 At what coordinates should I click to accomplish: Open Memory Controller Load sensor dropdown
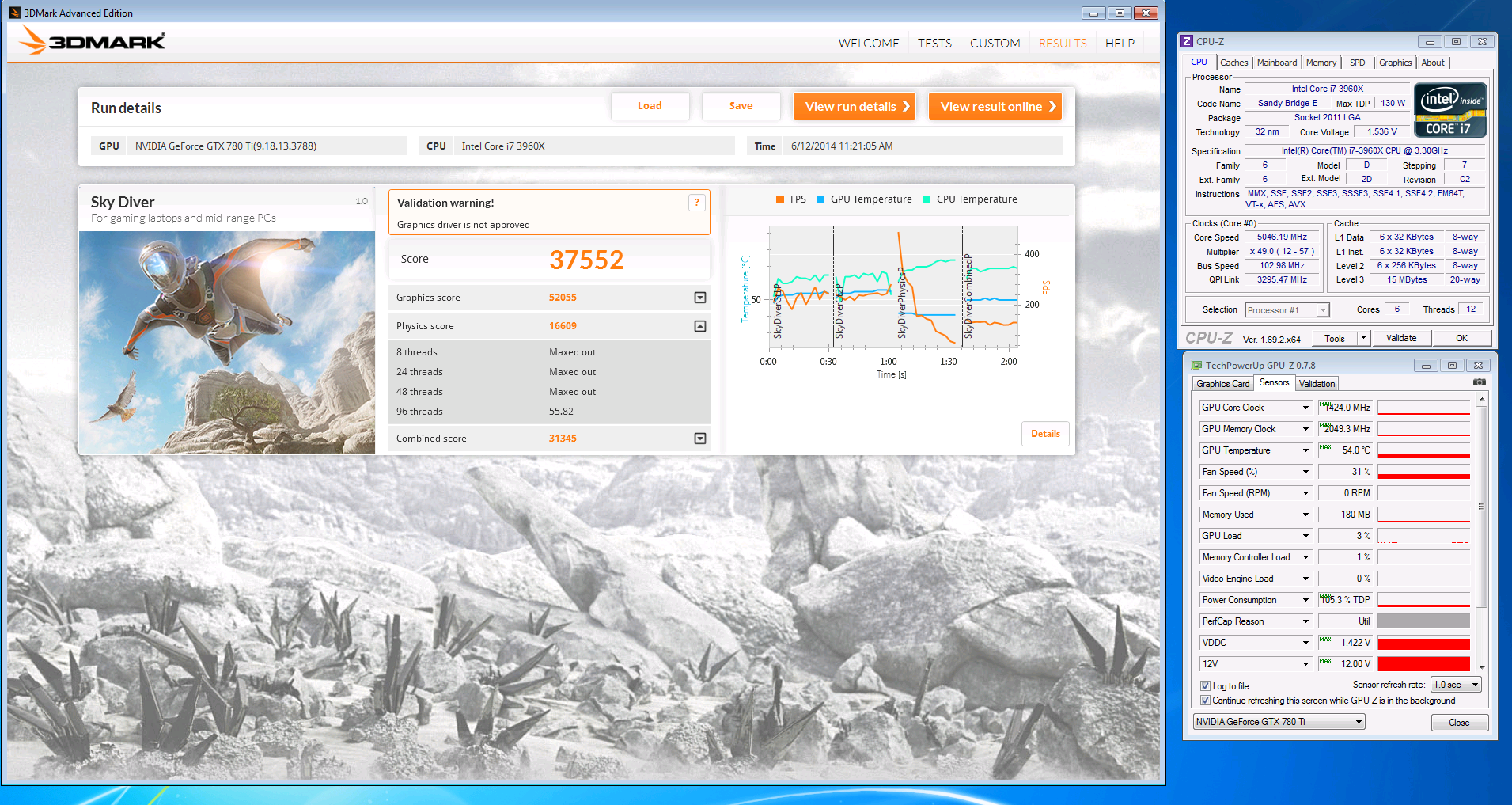(1305, 557)
